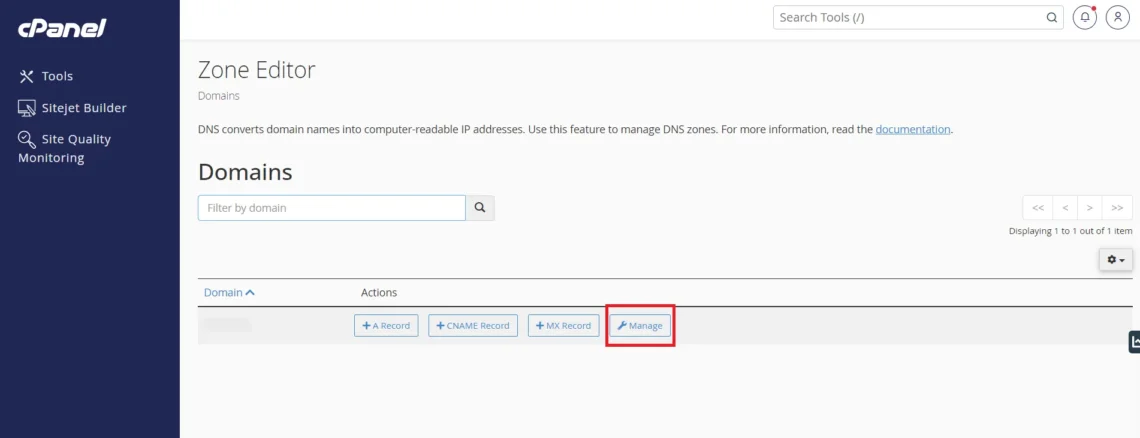Add an A Record

pyautogui.click(x=386, y=325)
